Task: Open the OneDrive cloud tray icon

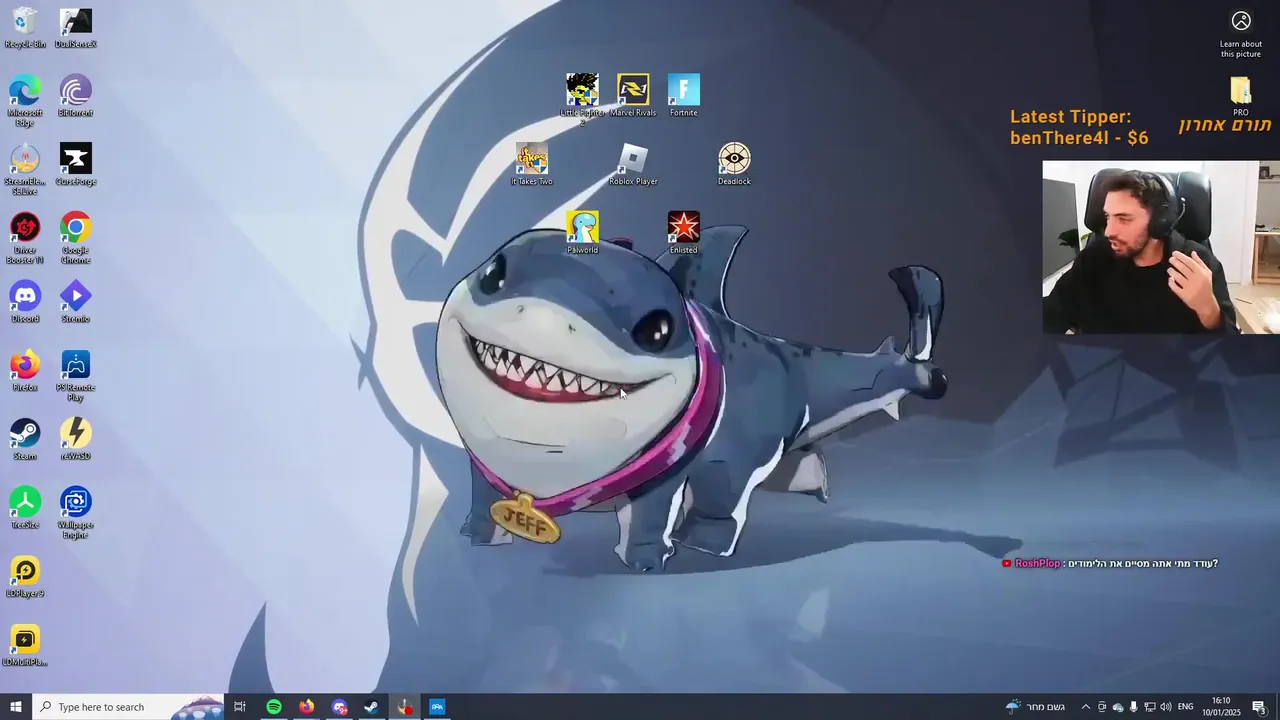Action: [x=1118, y=707]
